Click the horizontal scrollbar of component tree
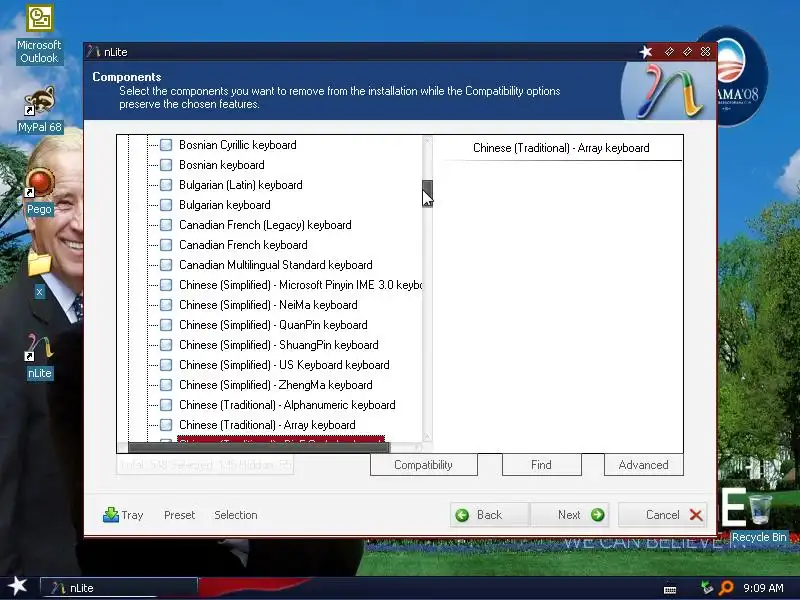The height and width of the screenshot is (600, 800). 259,447
